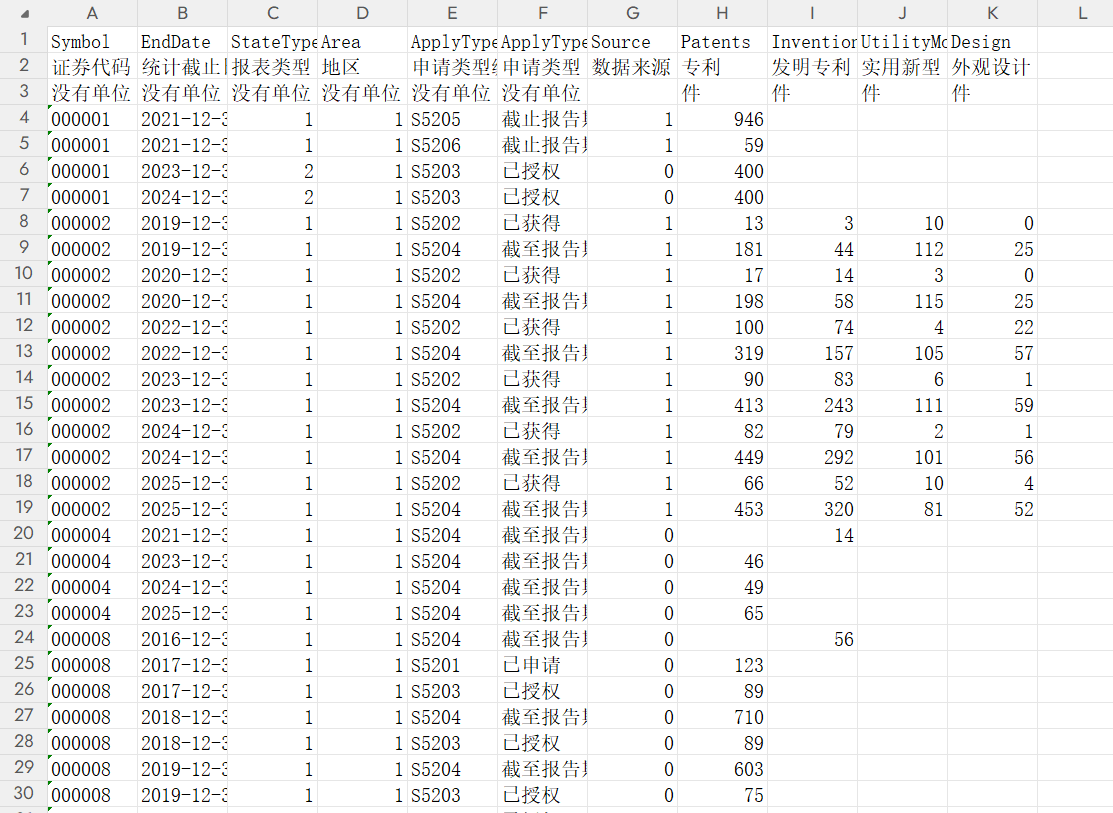The width and height of the screenshot is (1113, 813).
Task: Select column H header
Action: point(722,13)
